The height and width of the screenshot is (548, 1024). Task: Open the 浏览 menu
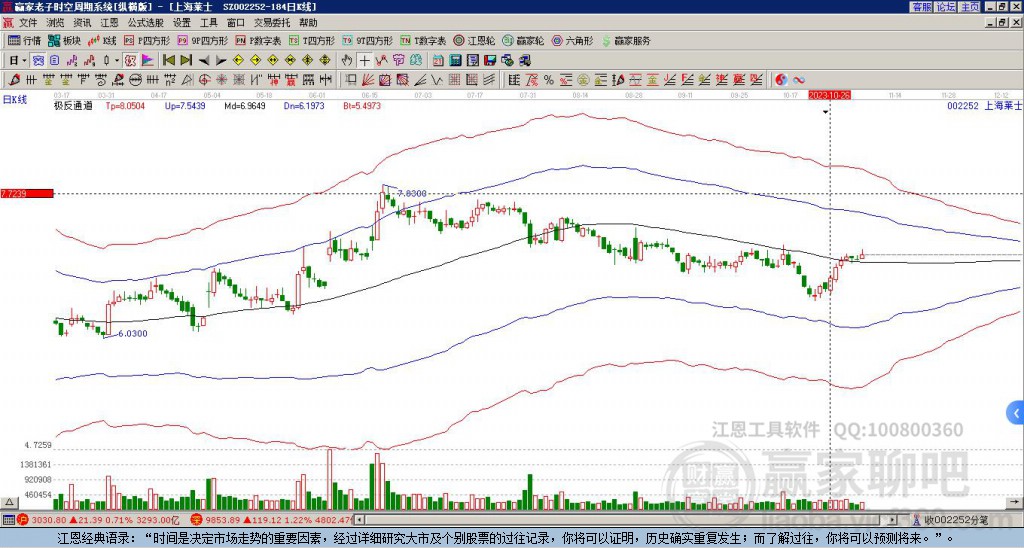coord(56,23)
